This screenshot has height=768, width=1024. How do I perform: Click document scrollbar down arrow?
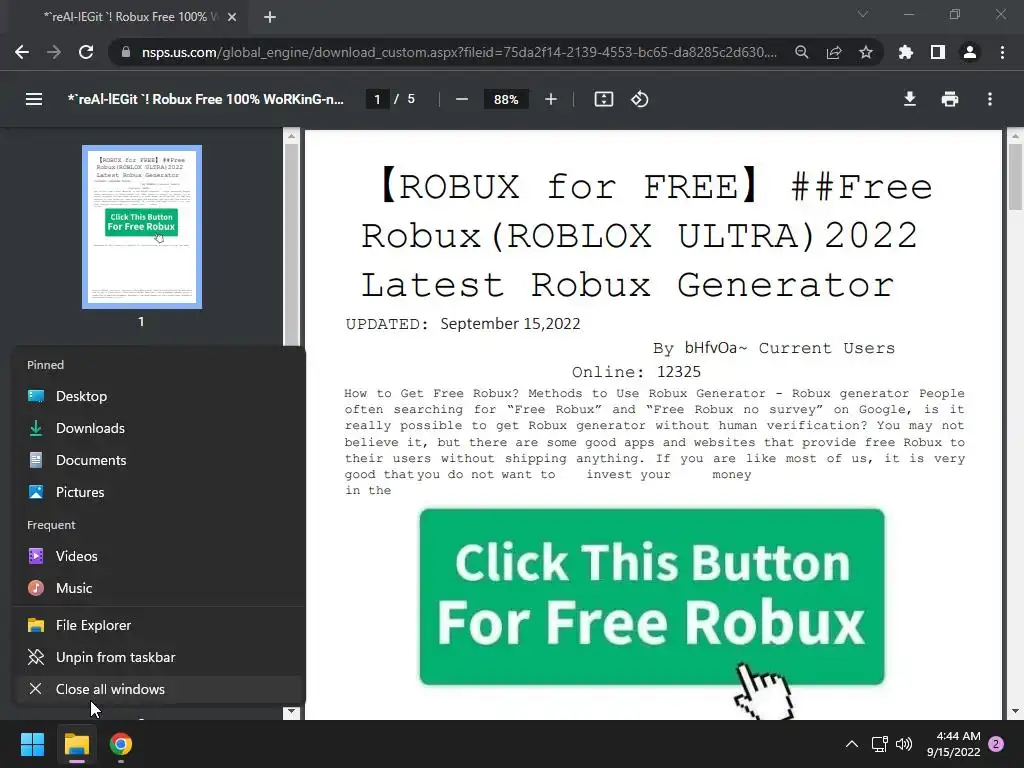coord(1015,711)
